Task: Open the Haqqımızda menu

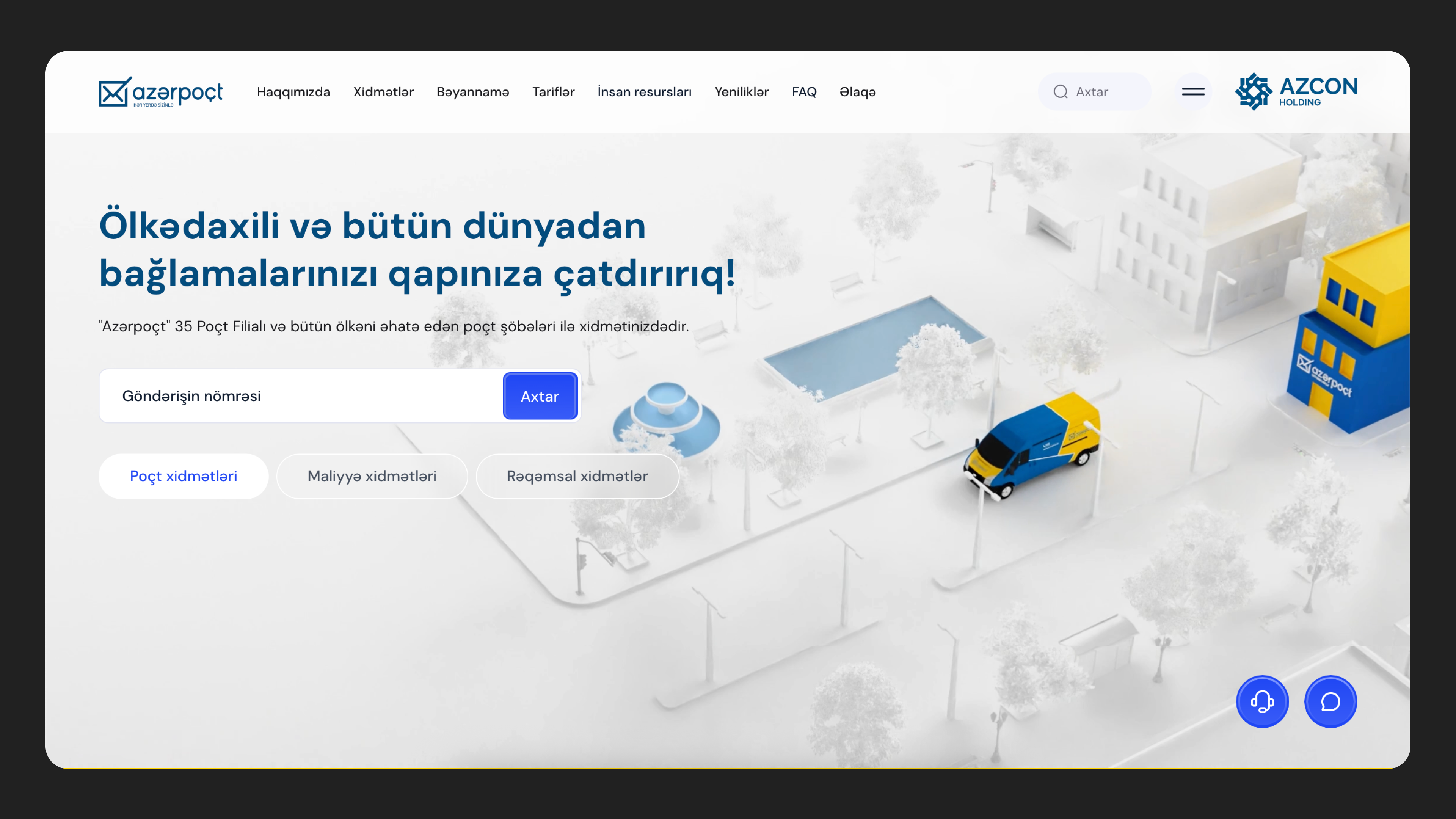Action: [293, 91]
